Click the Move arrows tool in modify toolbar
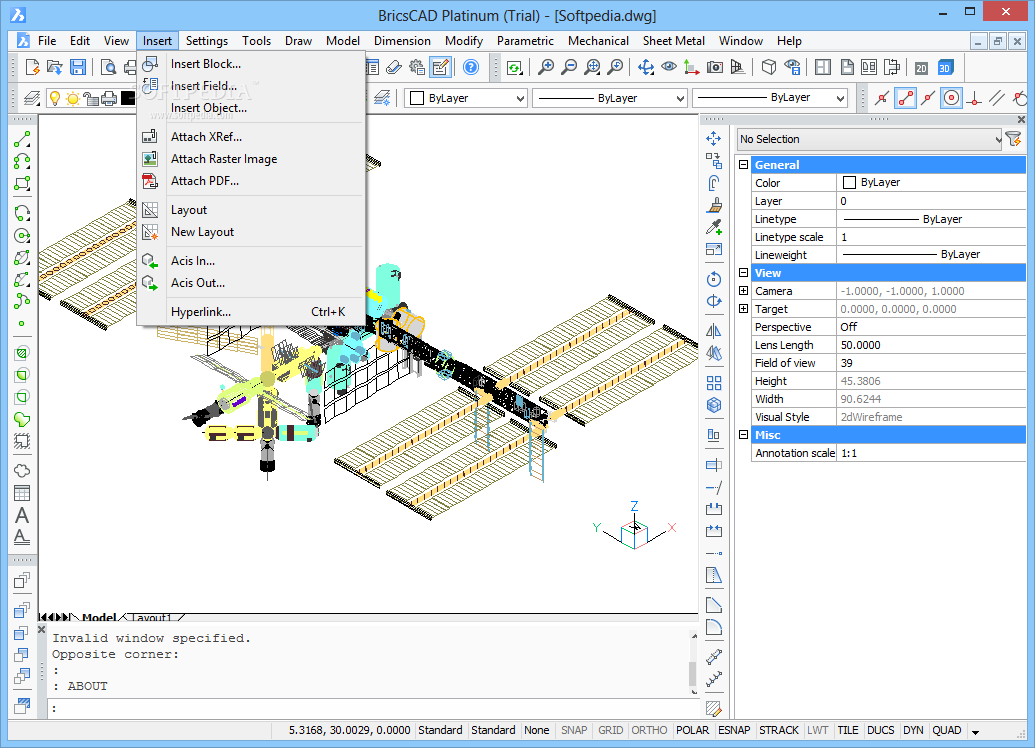Image resolution: width=1035 pixels, height=748 pixels. tap(714, 139)
